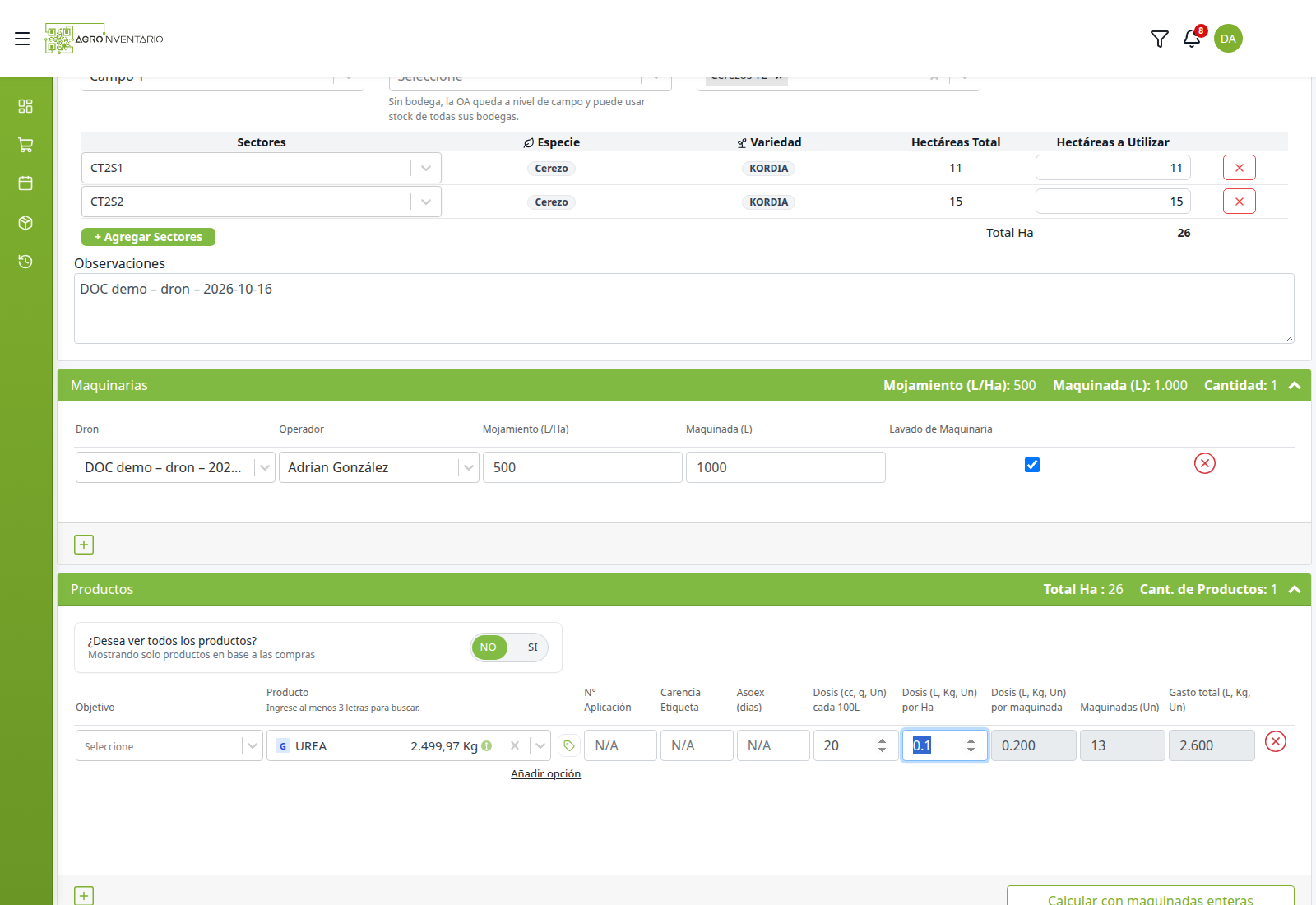
Task: Open the DA user avatar menu
Action: click(x=1228, y=39)
